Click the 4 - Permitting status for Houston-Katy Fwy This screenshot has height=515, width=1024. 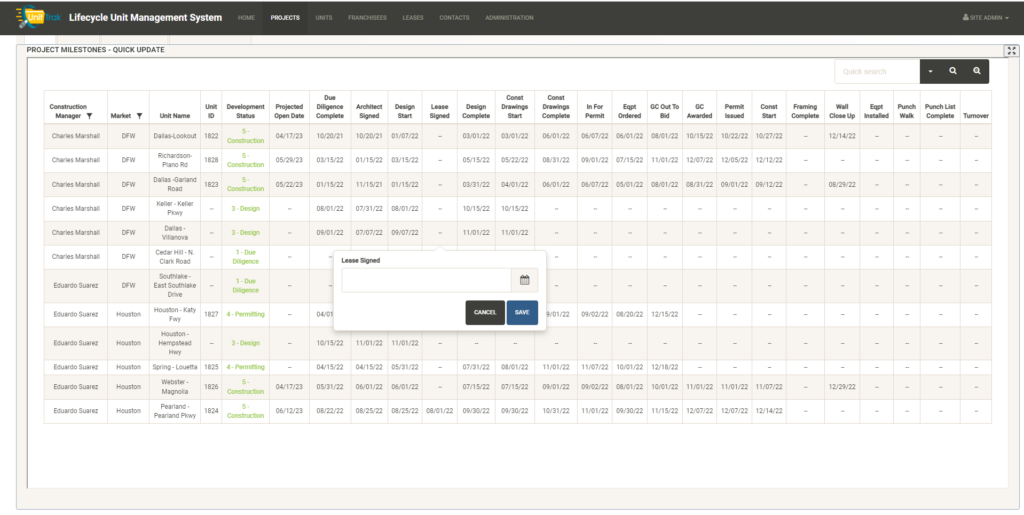pos(245,313)
